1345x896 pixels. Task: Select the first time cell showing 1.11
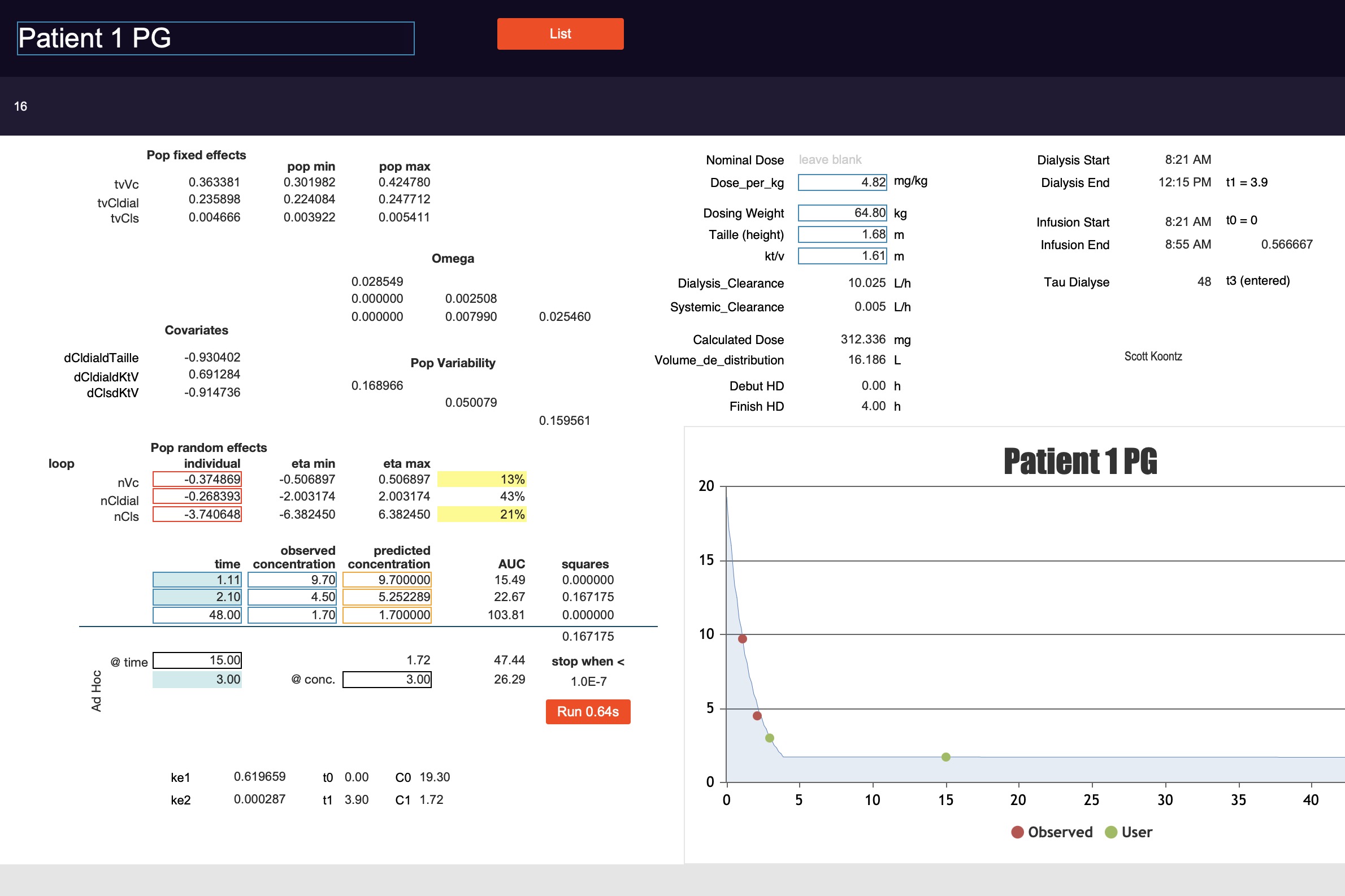(197, 580)
